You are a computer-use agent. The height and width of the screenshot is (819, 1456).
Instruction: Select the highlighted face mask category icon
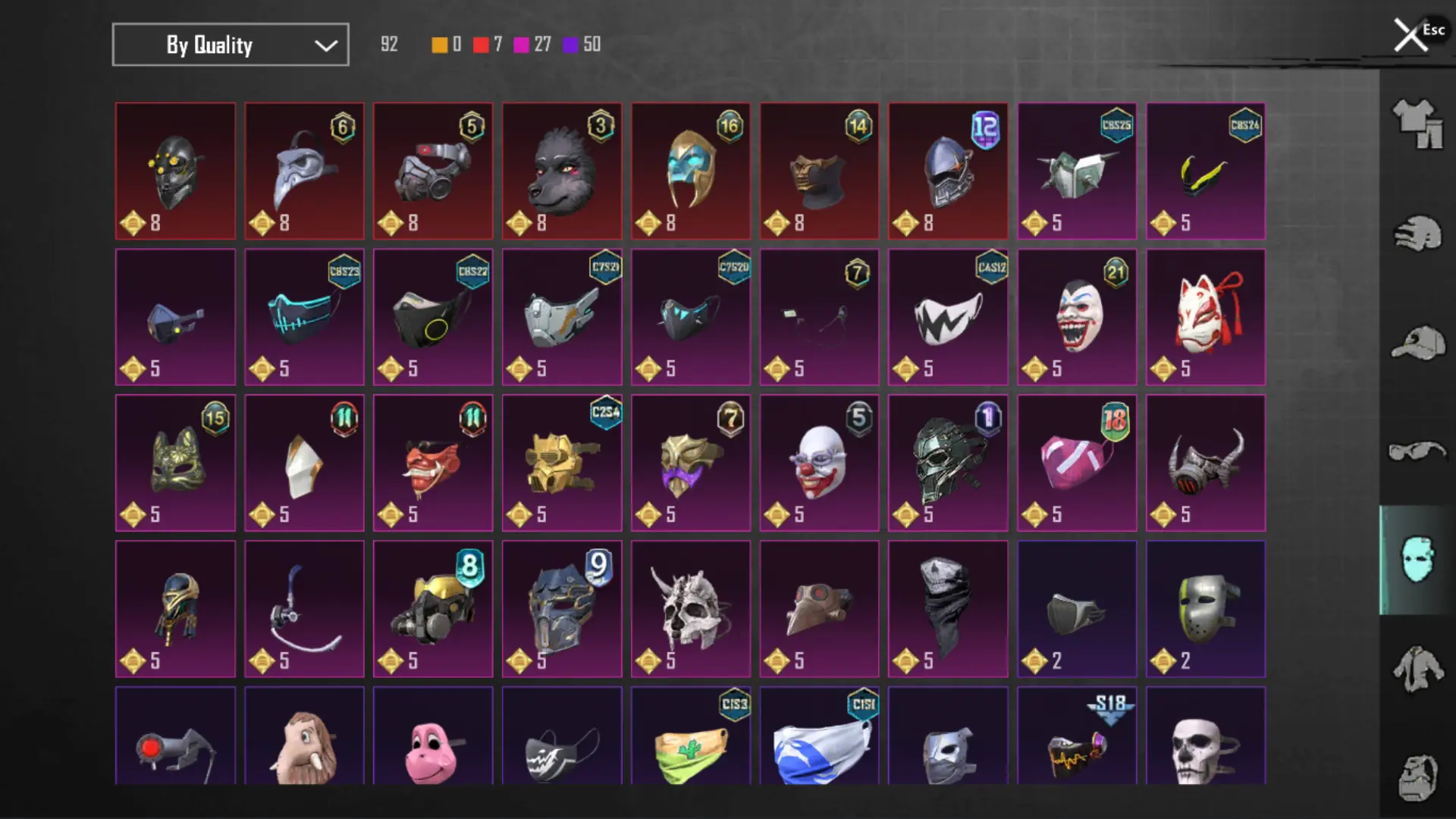(1417, 560)
